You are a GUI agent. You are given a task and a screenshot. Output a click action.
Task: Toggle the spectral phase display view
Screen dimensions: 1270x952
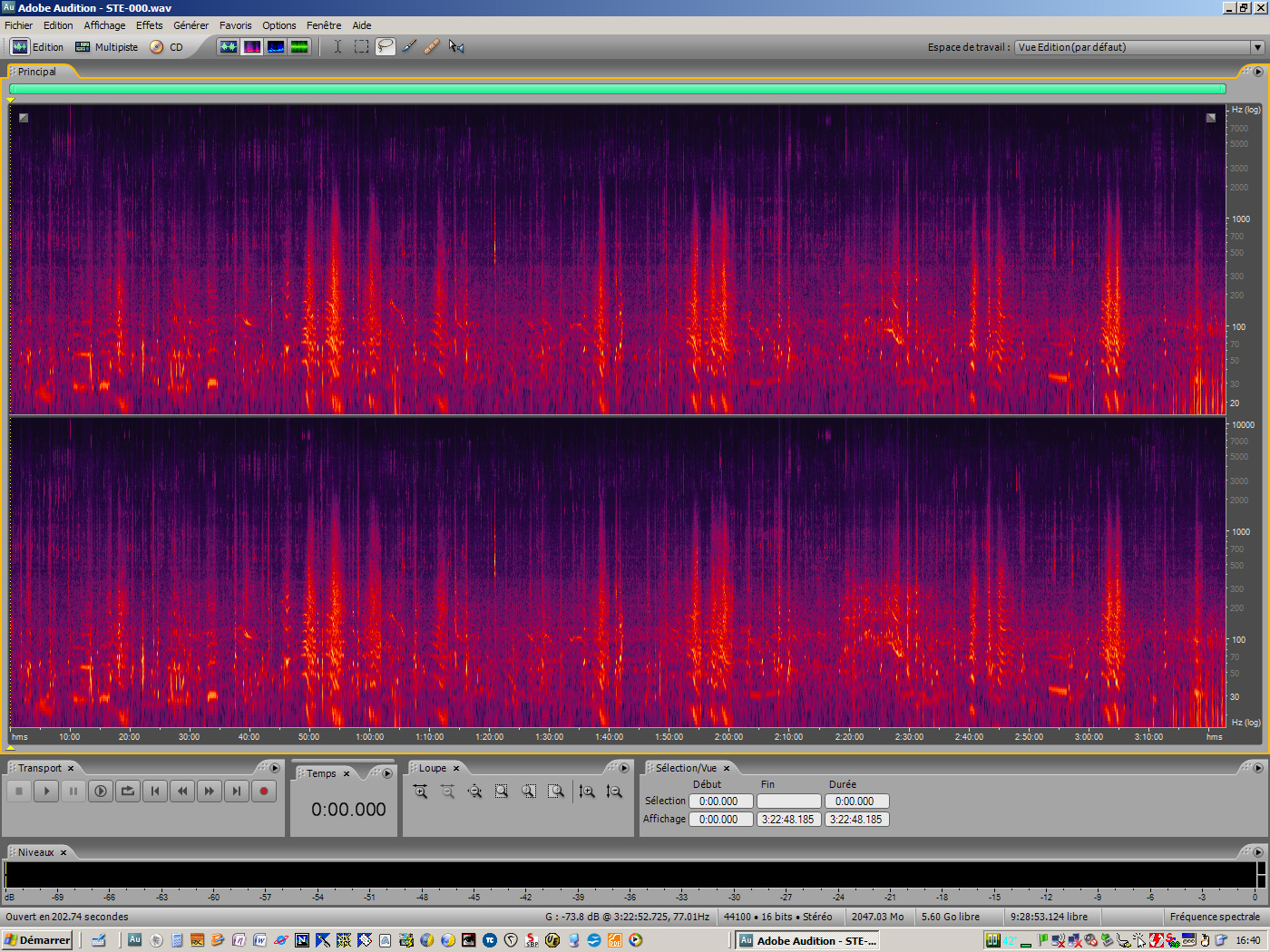click(299, 45)
